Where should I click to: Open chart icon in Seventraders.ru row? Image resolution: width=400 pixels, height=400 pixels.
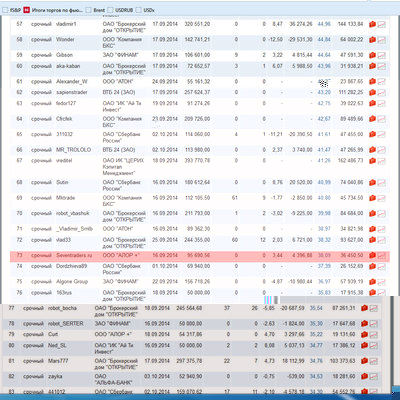pyautogui.click(x=382, y=255)
